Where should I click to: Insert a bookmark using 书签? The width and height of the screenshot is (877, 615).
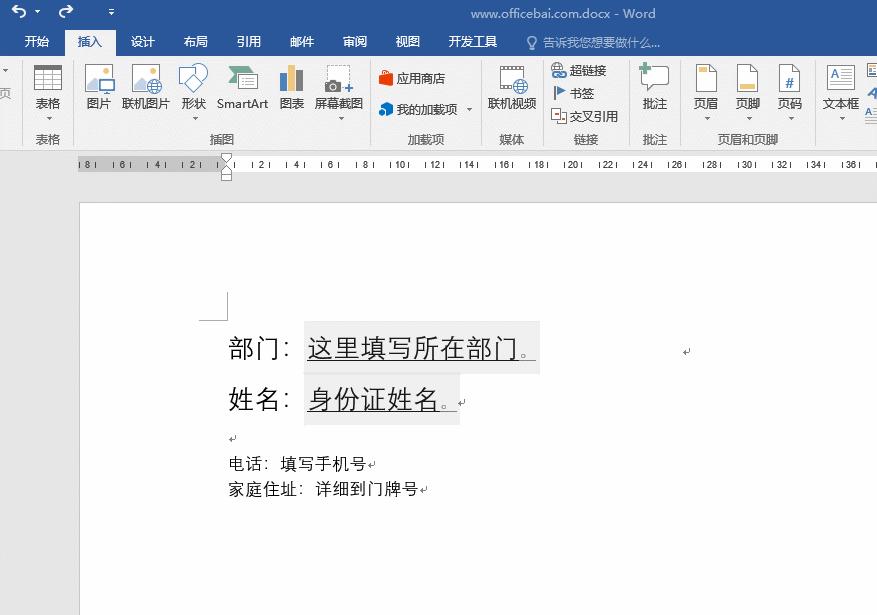[570, 93]
